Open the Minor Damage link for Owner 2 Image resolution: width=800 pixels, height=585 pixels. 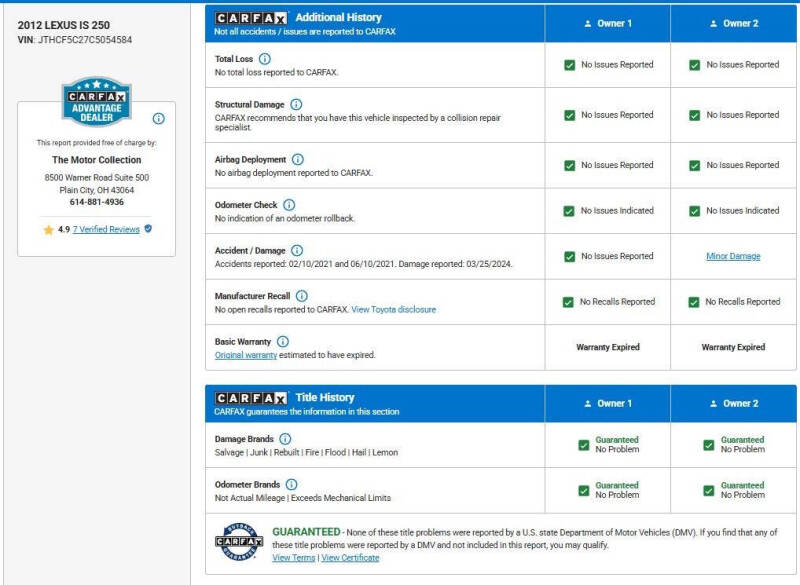(x=733, y=256)
